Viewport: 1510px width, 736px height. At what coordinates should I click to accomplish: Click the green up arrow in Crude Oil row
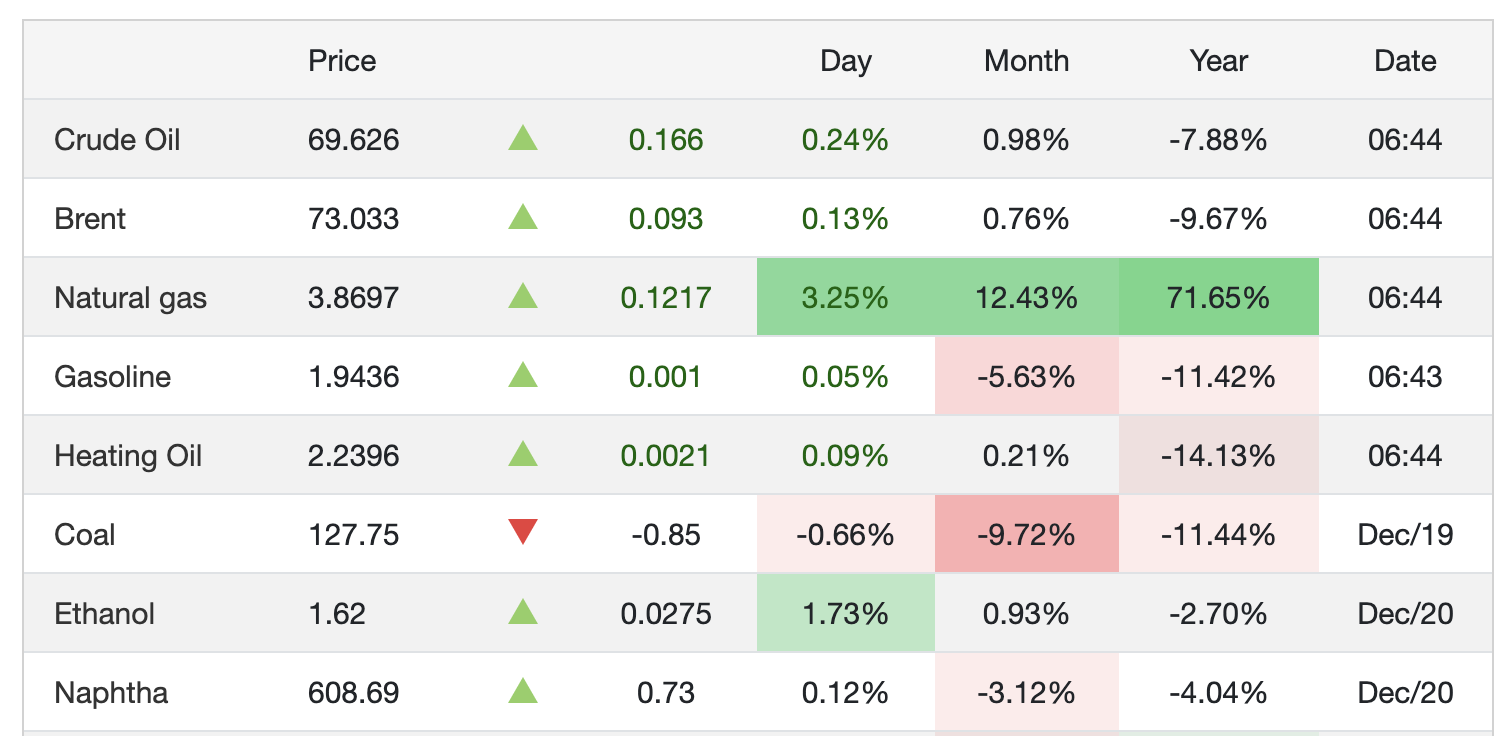(x=523, y=138)
